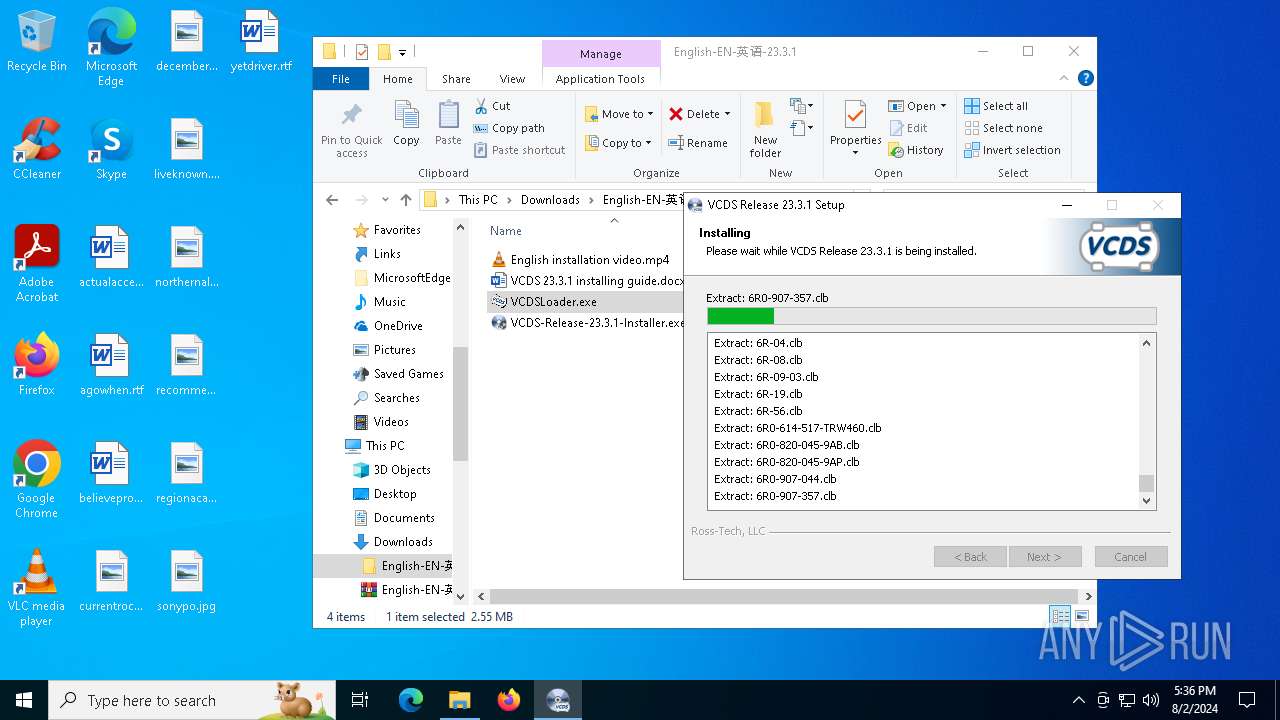
Task: Open the File menu tab
Action: [341, 79]
